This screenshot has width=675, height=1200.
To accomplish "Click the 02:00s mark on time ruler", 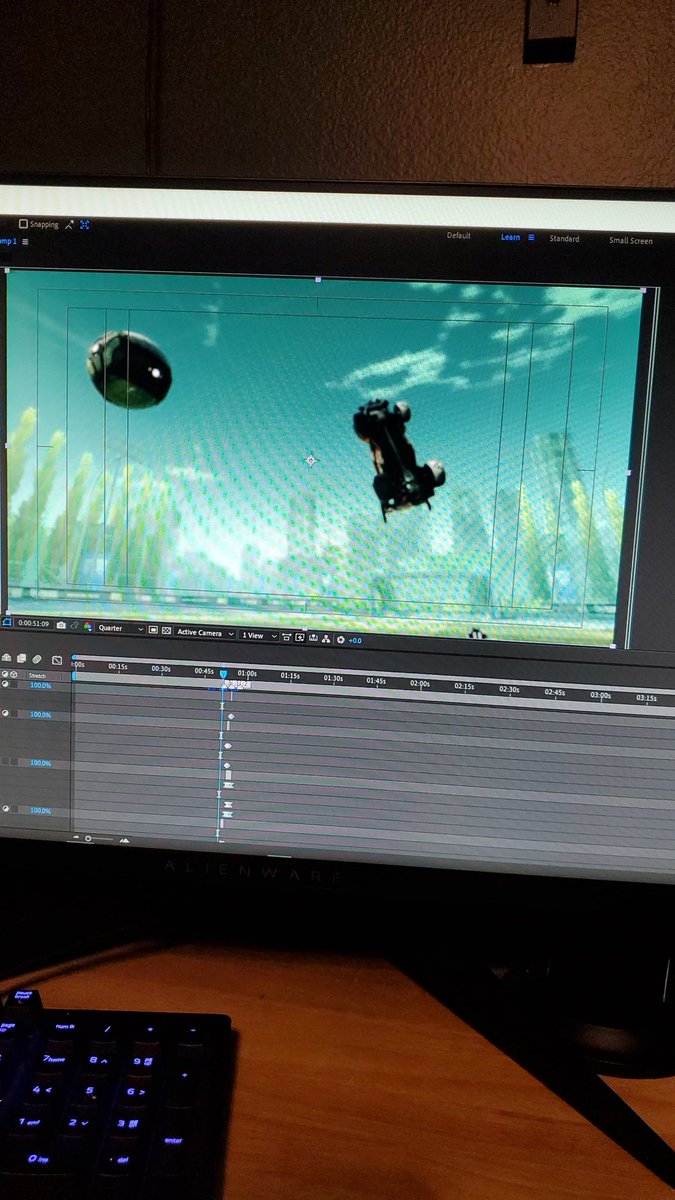I will click(420, 684).
